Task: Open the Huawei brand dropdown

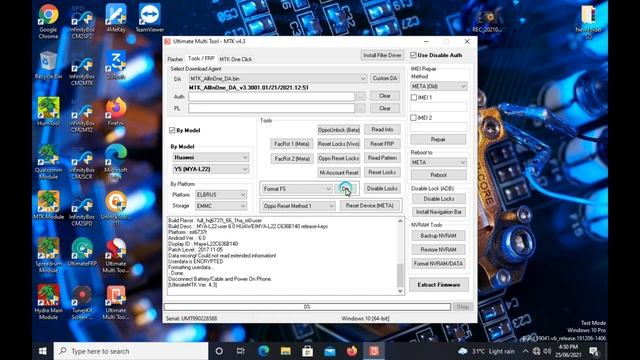Action: pos(211,157)
